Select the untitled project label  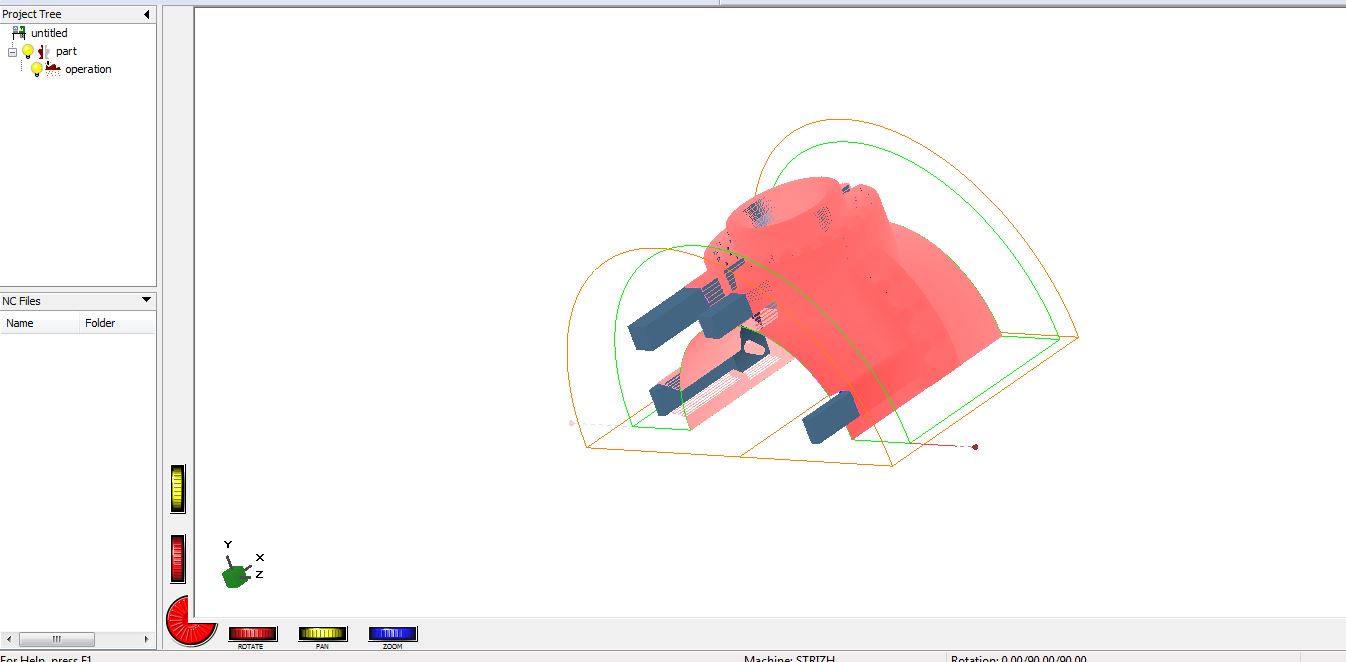coord(49,33)
